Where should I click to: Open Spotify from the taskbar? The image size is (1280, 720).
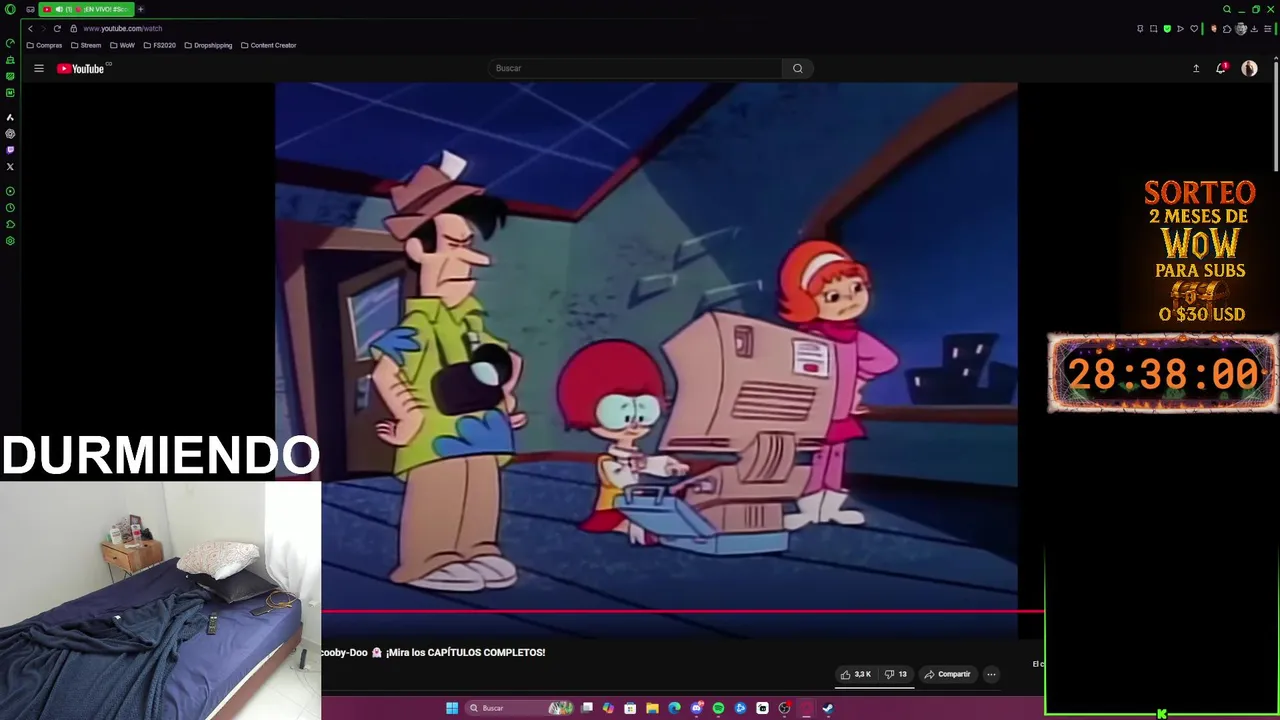pyautogui.click(x=718, y=708)
